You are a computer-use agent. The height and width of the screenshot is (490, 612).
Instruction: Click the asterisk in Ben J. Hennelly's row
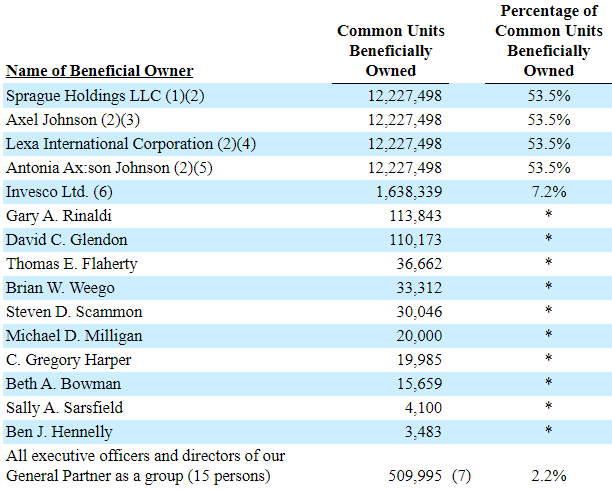[x=549, y=430]
